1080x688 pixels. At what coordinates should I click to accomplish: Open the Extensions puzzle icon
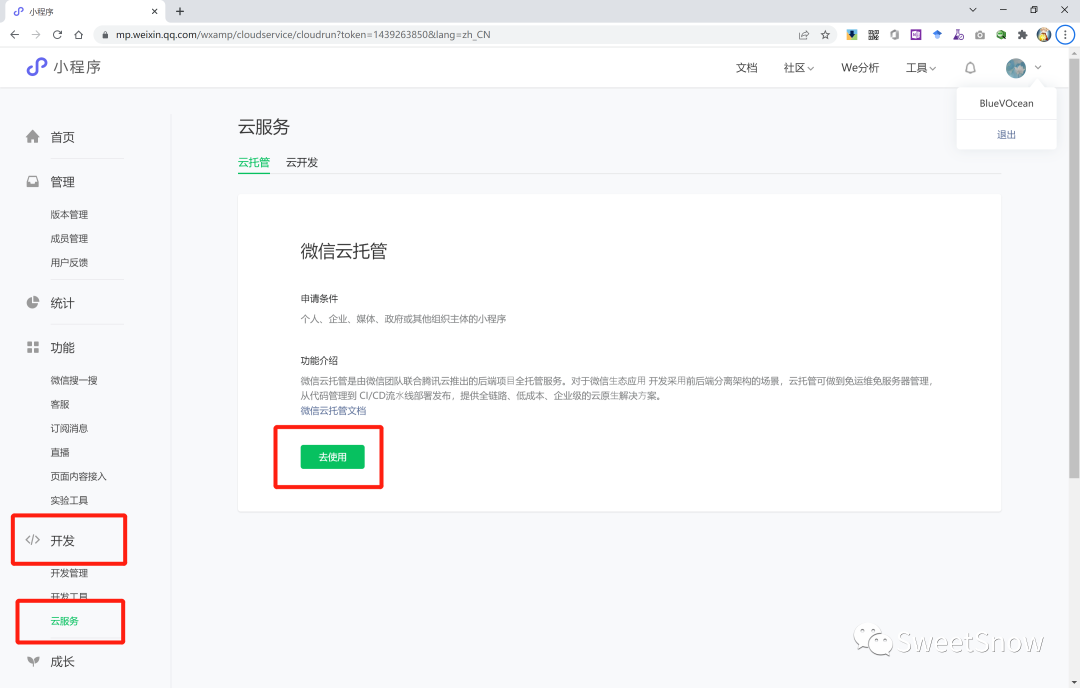coord(1022,34)
